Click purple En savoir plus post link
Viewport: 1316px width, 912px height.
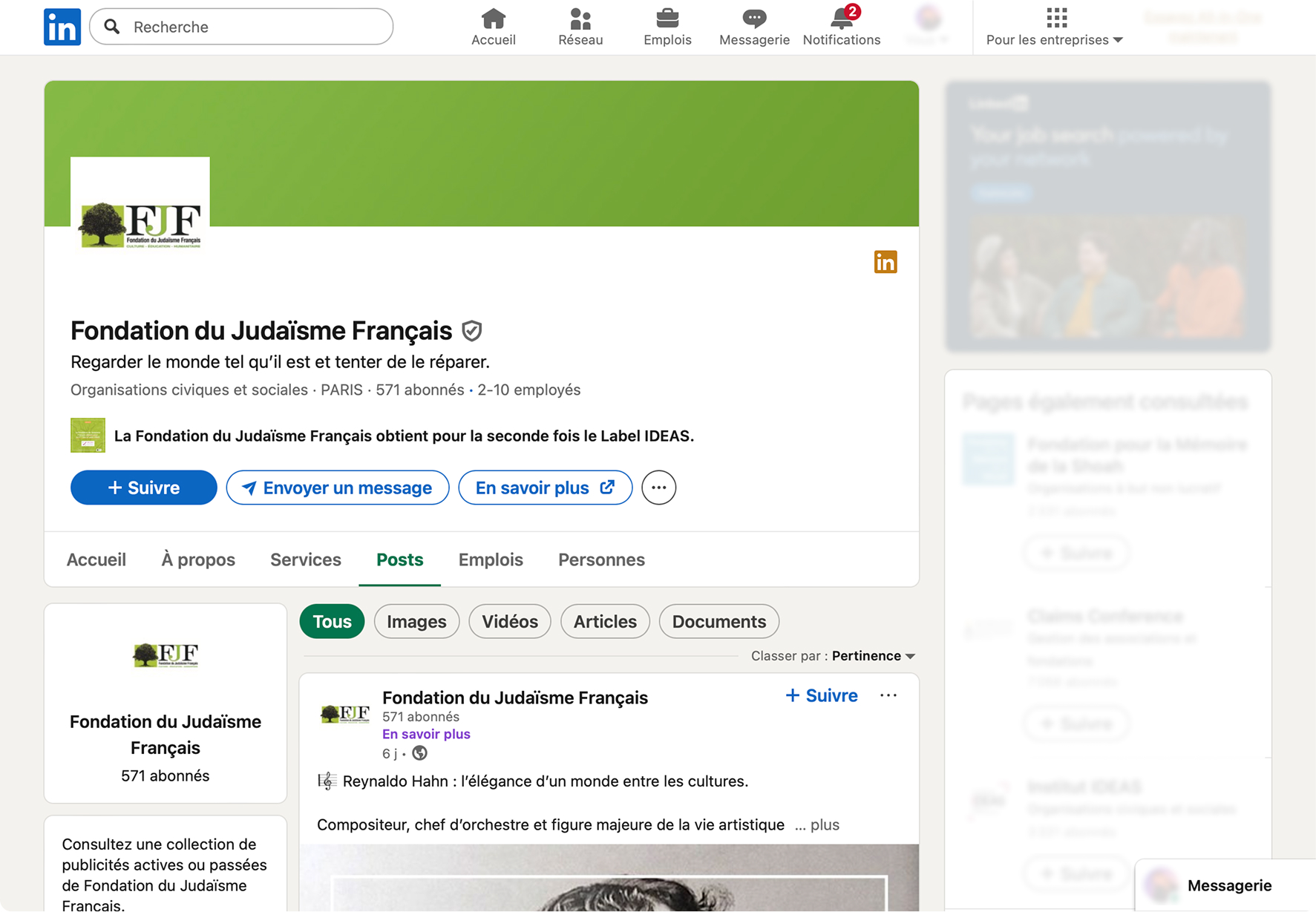426,734
